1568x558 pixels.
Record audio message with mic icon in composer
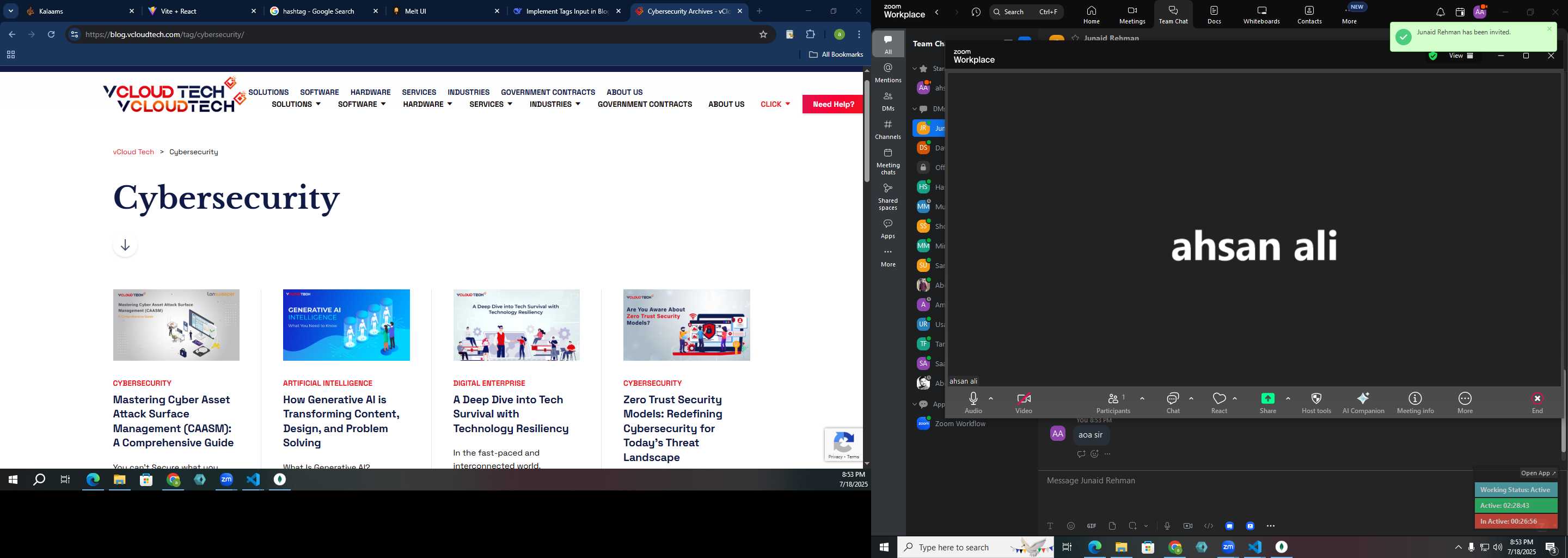pyautogui.click(x=1167, y=526)
